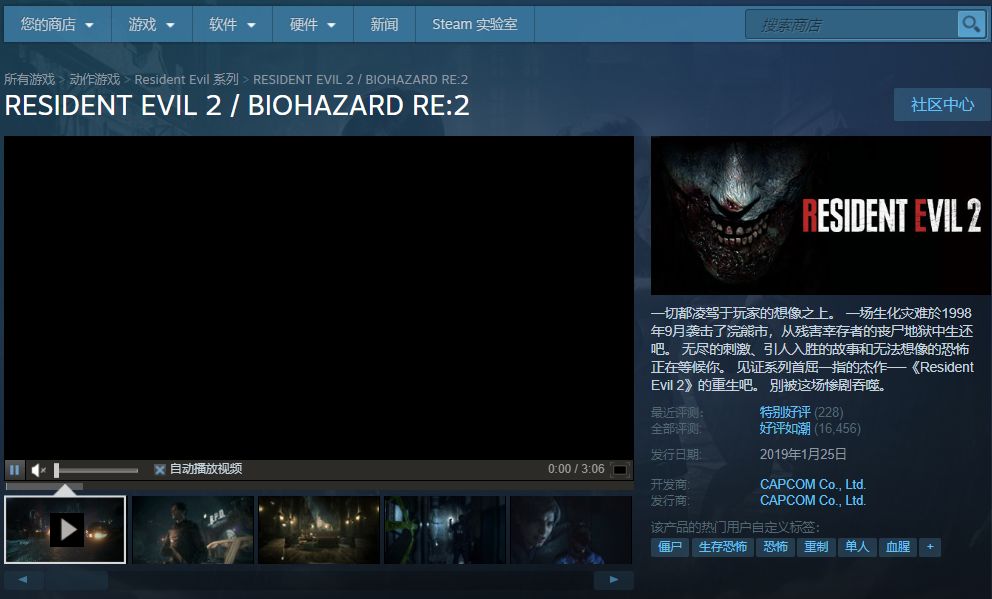Select the fifth screenshot thumbnail

[571, 529]
